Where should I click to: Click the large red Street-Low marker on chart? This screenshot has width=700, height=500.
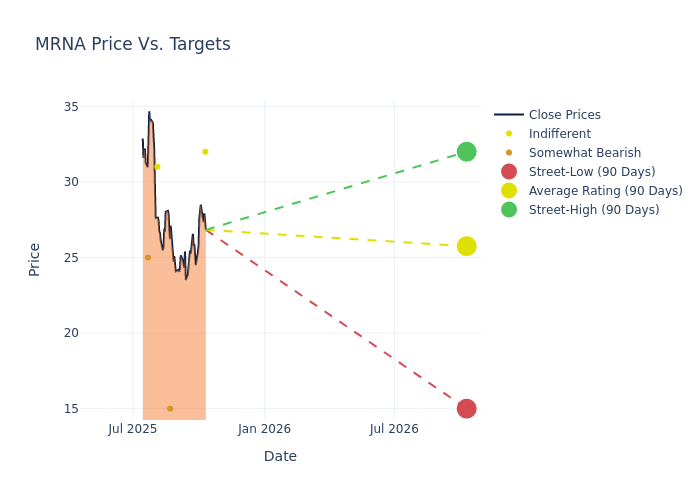click(466, 408)
